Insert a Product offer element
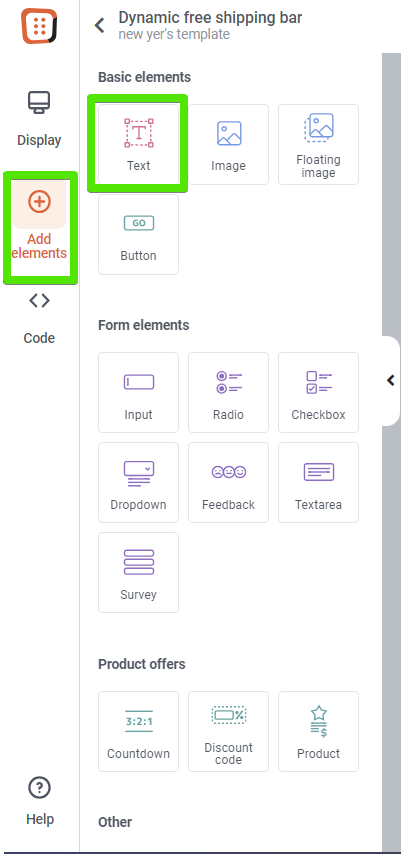The height and width of the screenshot is (856, 401). 319,732
